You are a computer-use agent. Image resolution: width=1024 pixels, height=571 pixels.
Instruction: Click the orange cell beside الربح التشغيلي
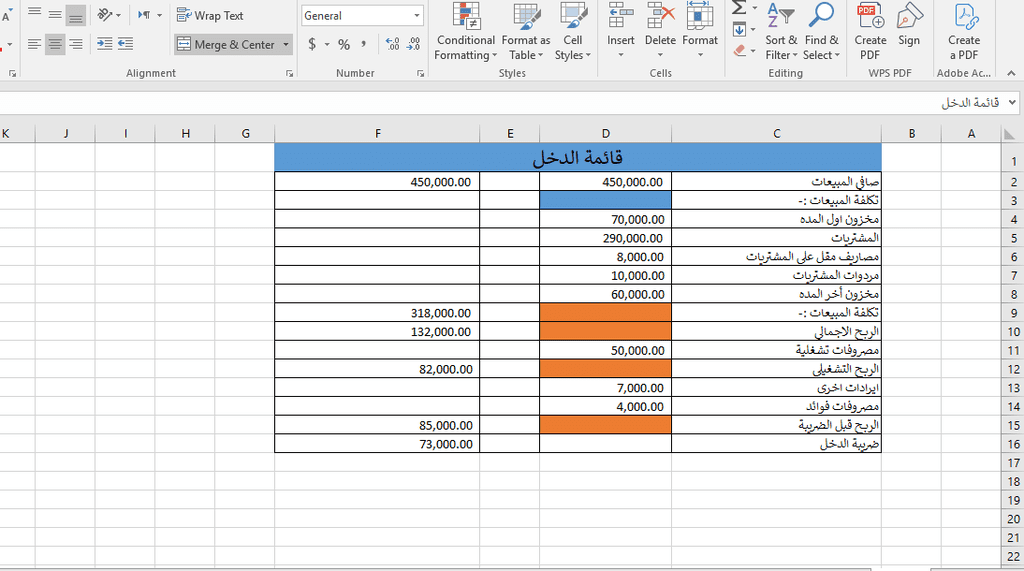click(605, 369)
